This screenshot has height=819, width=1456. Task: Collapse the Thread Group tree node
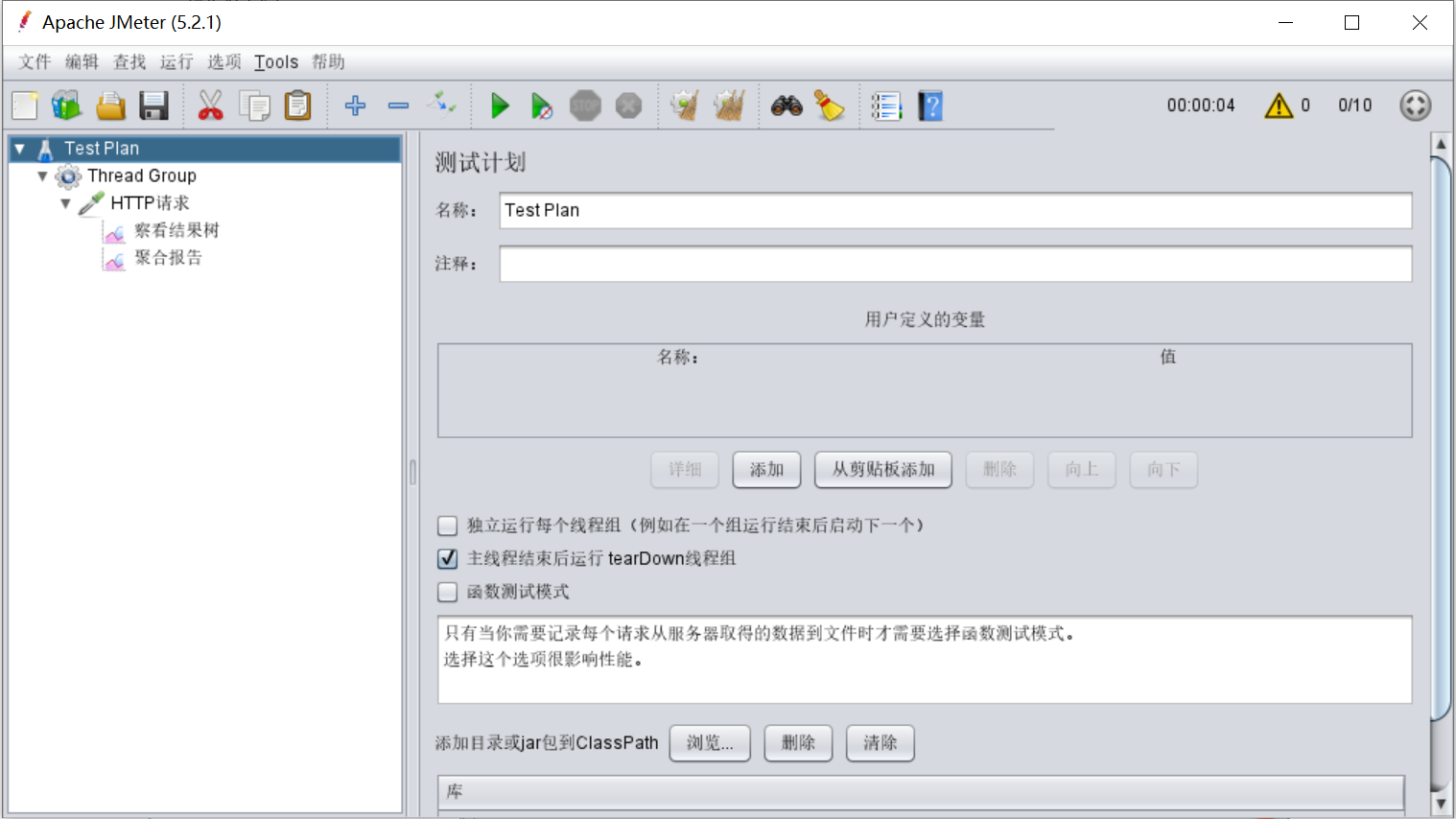(42, 176)
